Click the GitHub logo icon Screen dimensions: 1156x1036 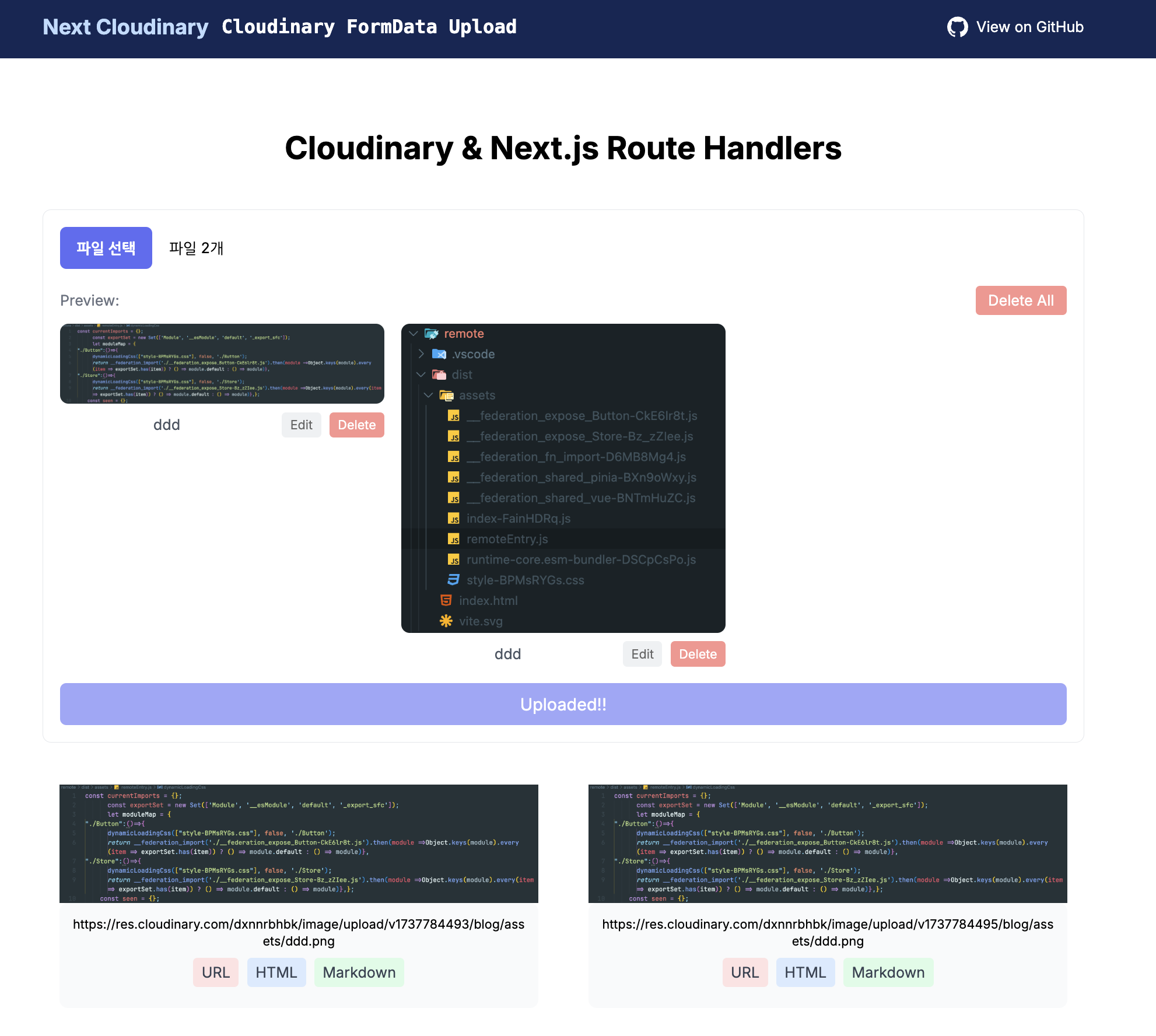click(957, 27)
